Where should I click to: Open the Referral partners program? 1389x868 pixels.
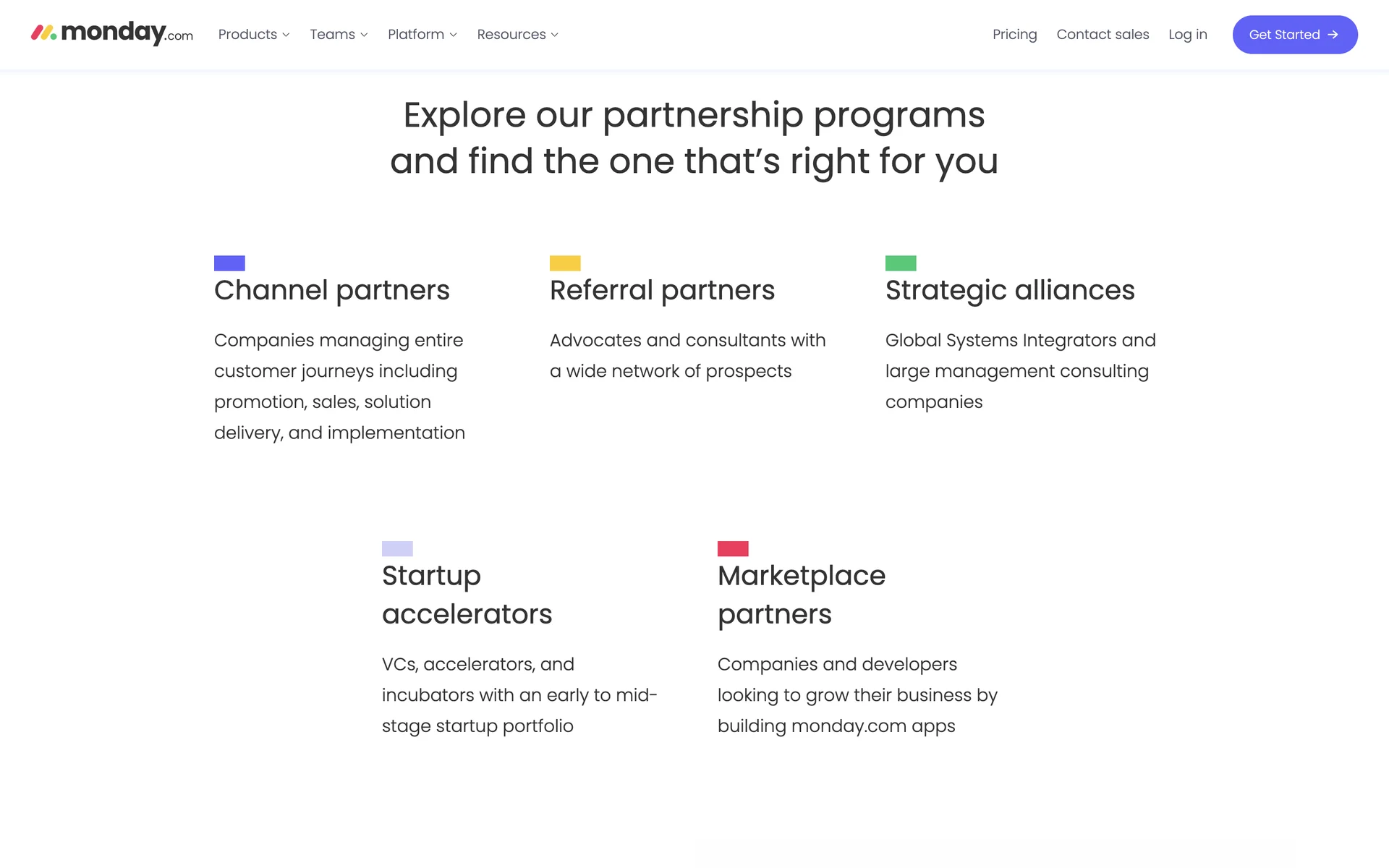(662, 290)
